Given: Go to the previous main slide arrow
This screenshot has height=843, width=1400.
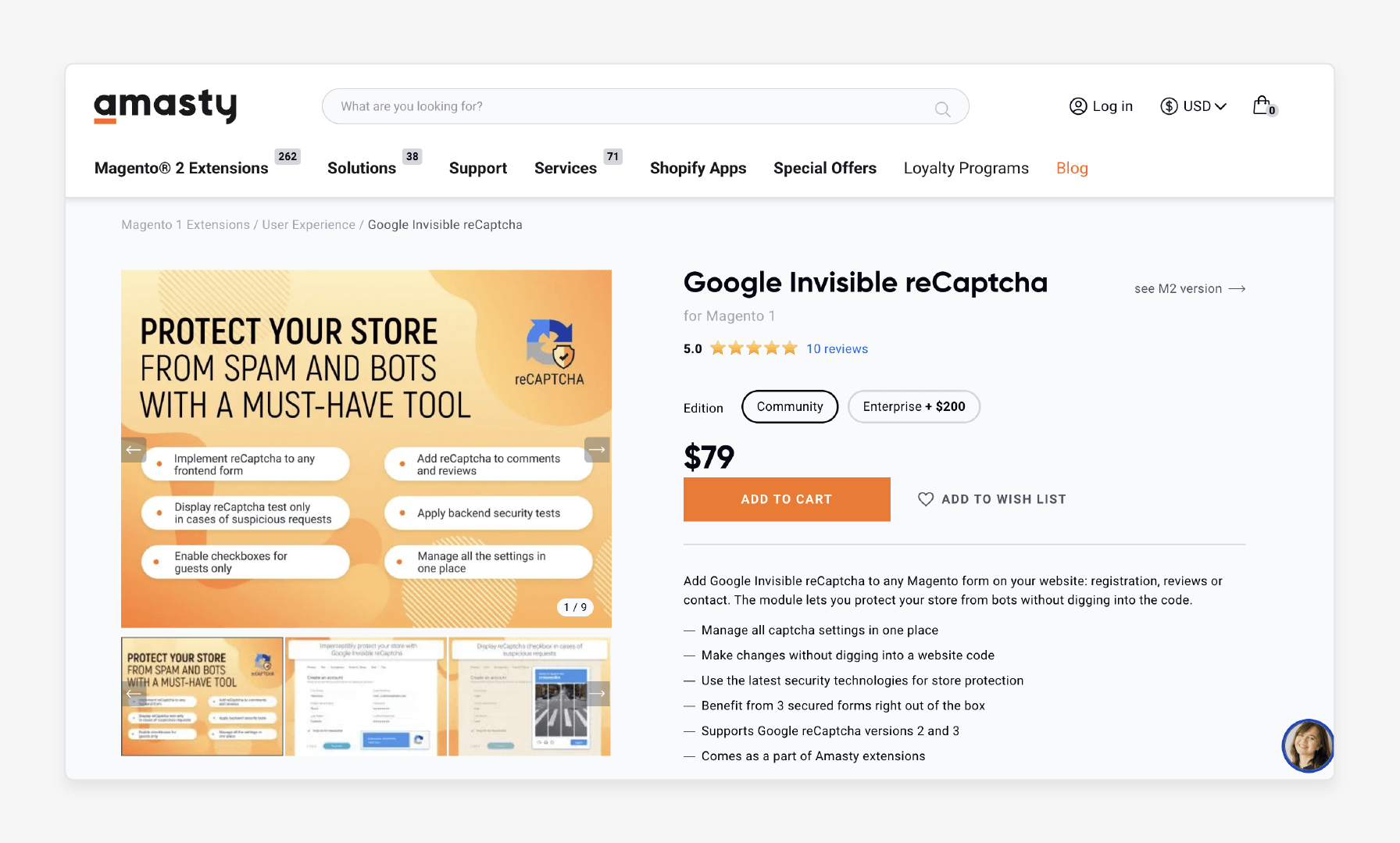Looking at the screenshot, I should (134, 449).
